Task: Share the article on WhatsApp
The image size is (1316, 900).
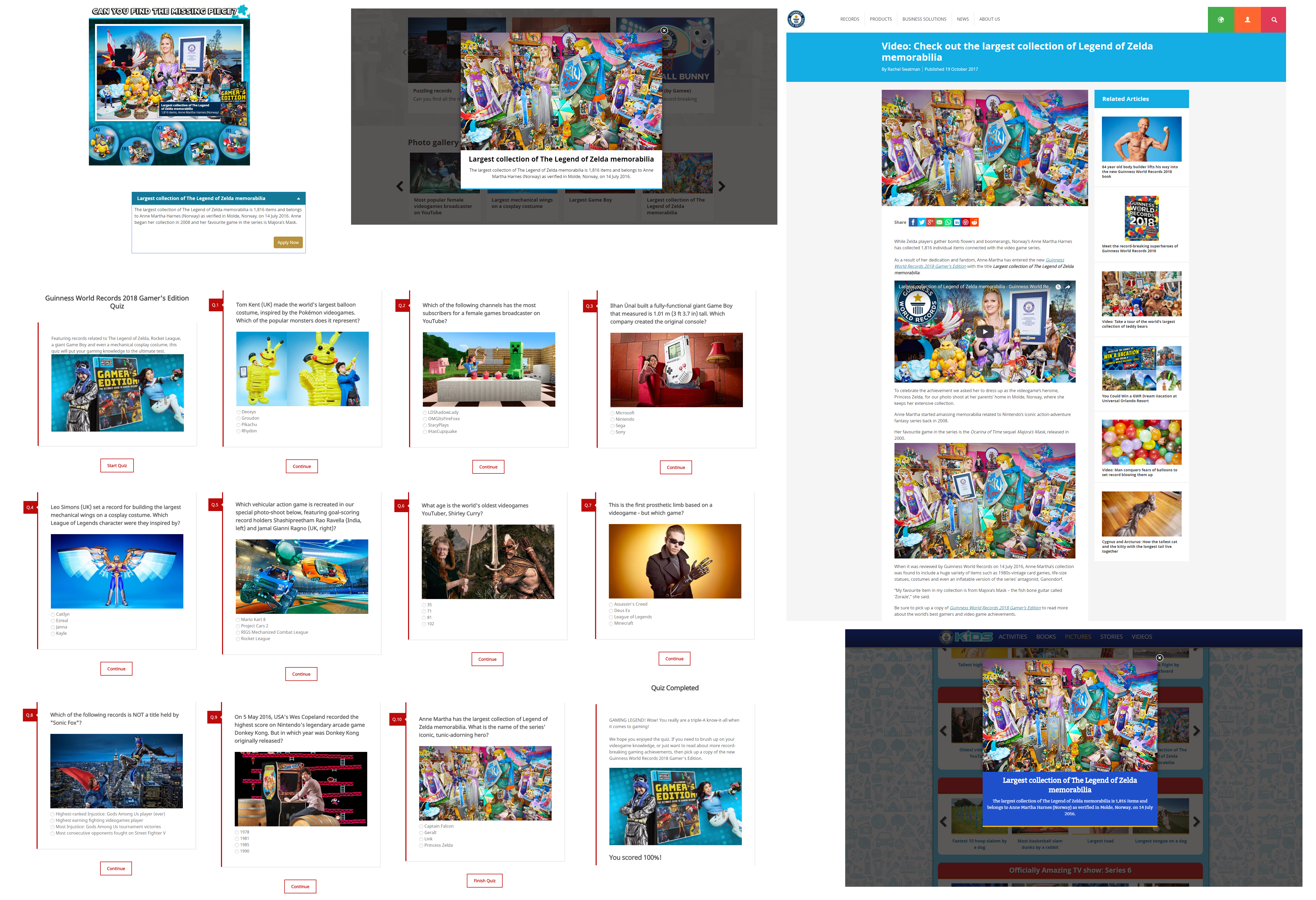Action: coord(948,223)
